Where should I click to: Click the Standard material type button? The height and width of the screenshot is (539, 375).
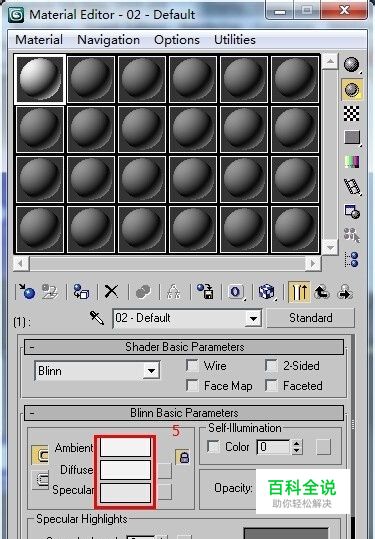click(310, 318)
